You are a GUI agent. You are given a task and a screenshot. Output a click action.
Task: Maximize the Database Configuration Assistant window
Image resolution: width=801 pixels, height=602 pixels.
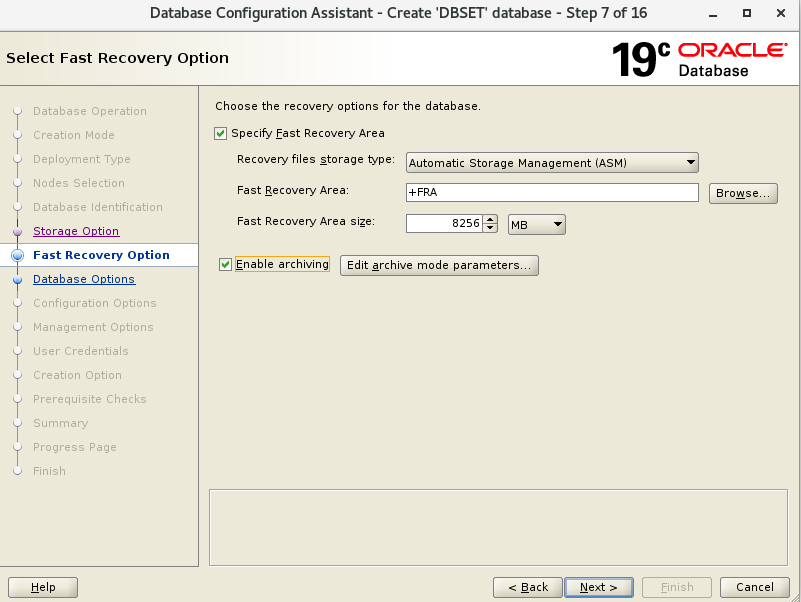tap(747, 13)
